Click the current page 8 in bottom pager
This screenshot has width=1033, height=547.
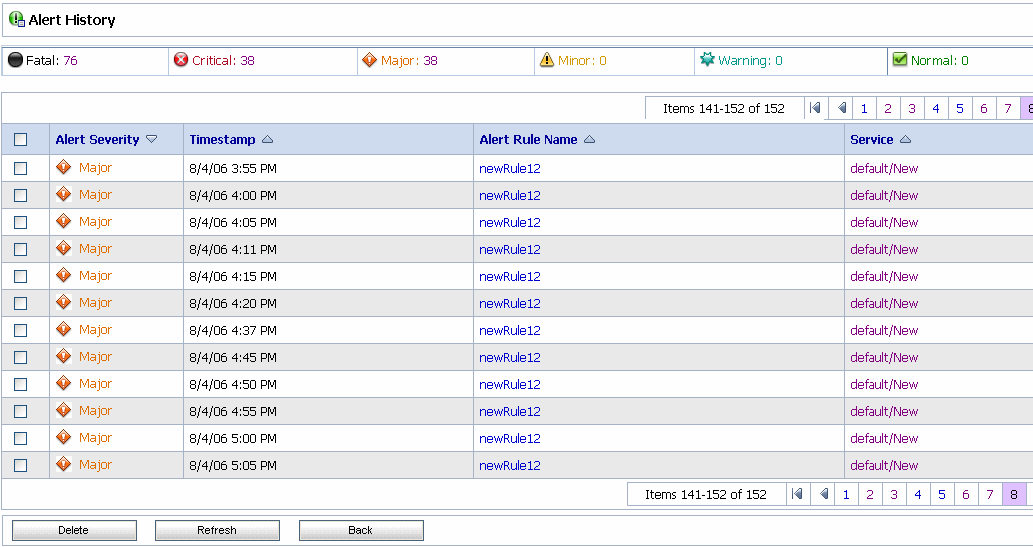1014,494
